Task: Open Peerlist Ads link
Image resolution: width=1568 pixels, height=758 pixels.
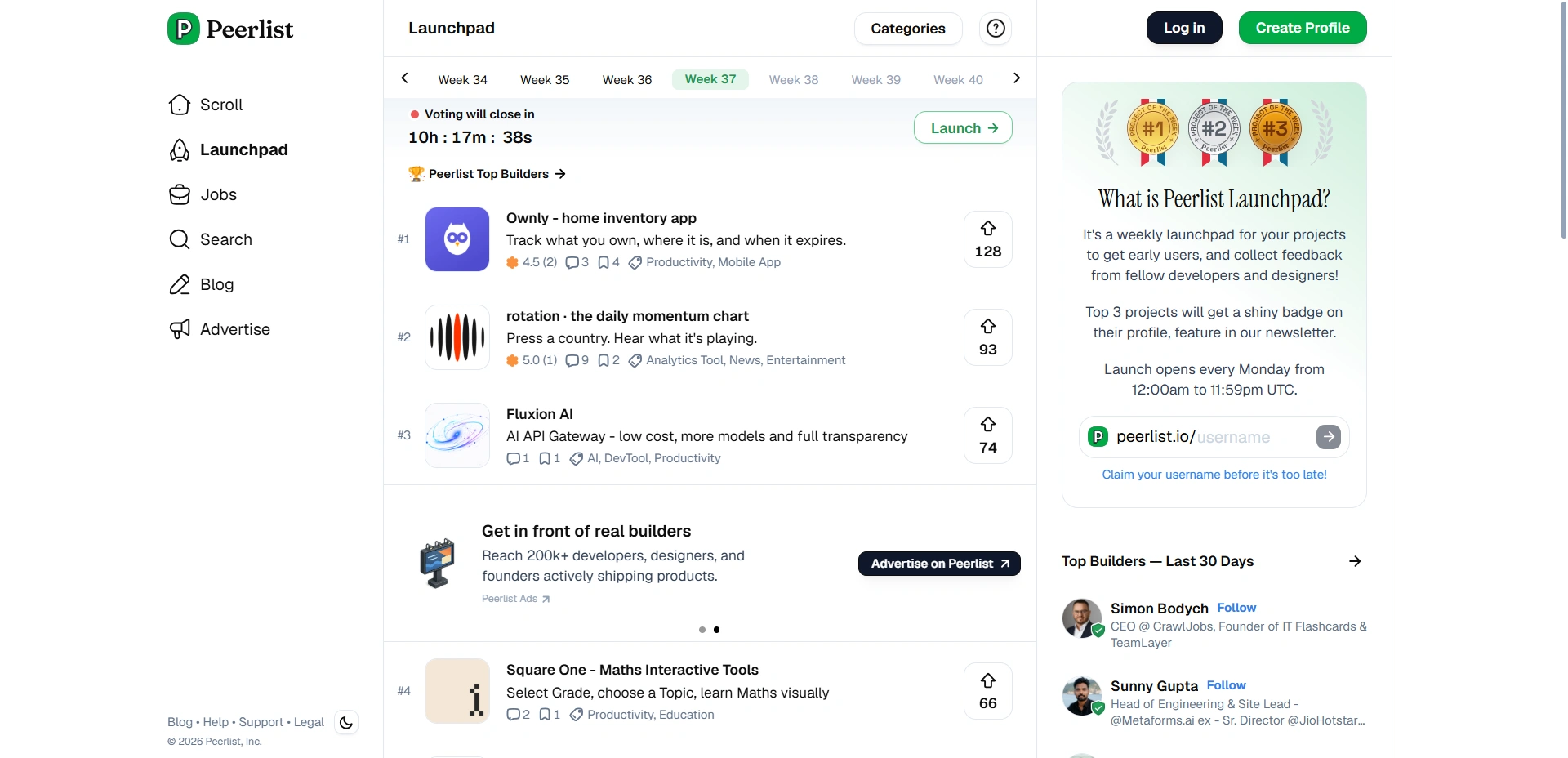Action: [x=515, y=599]
